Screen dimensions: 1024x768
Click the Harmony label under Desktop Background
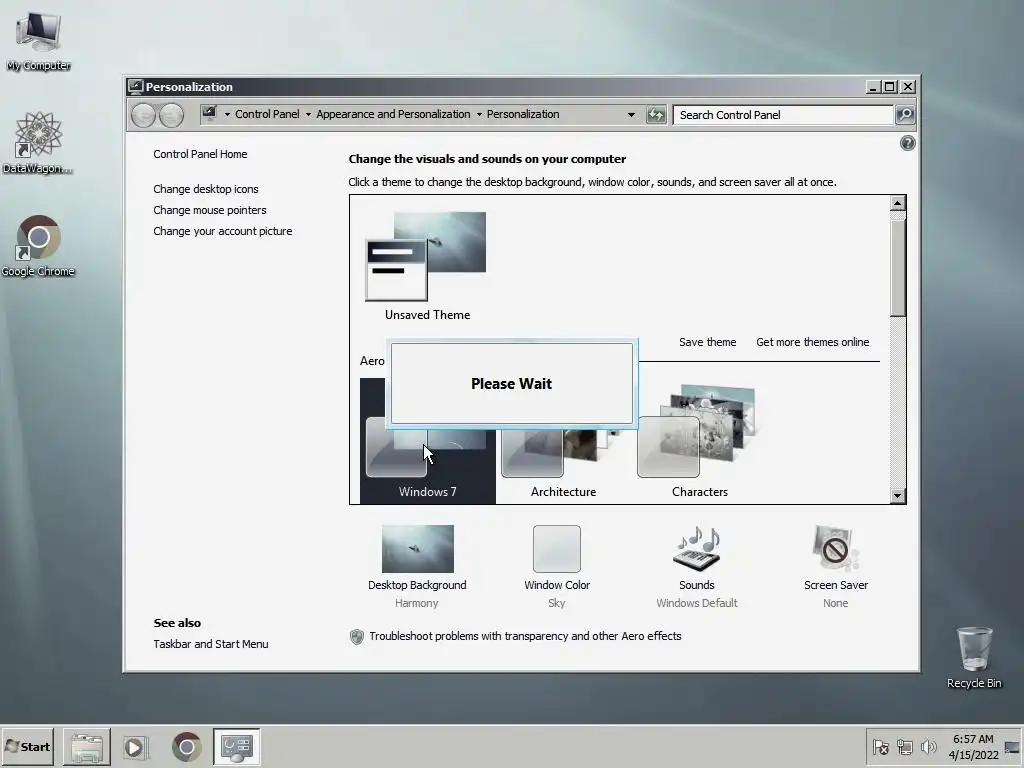click(417, 603)
